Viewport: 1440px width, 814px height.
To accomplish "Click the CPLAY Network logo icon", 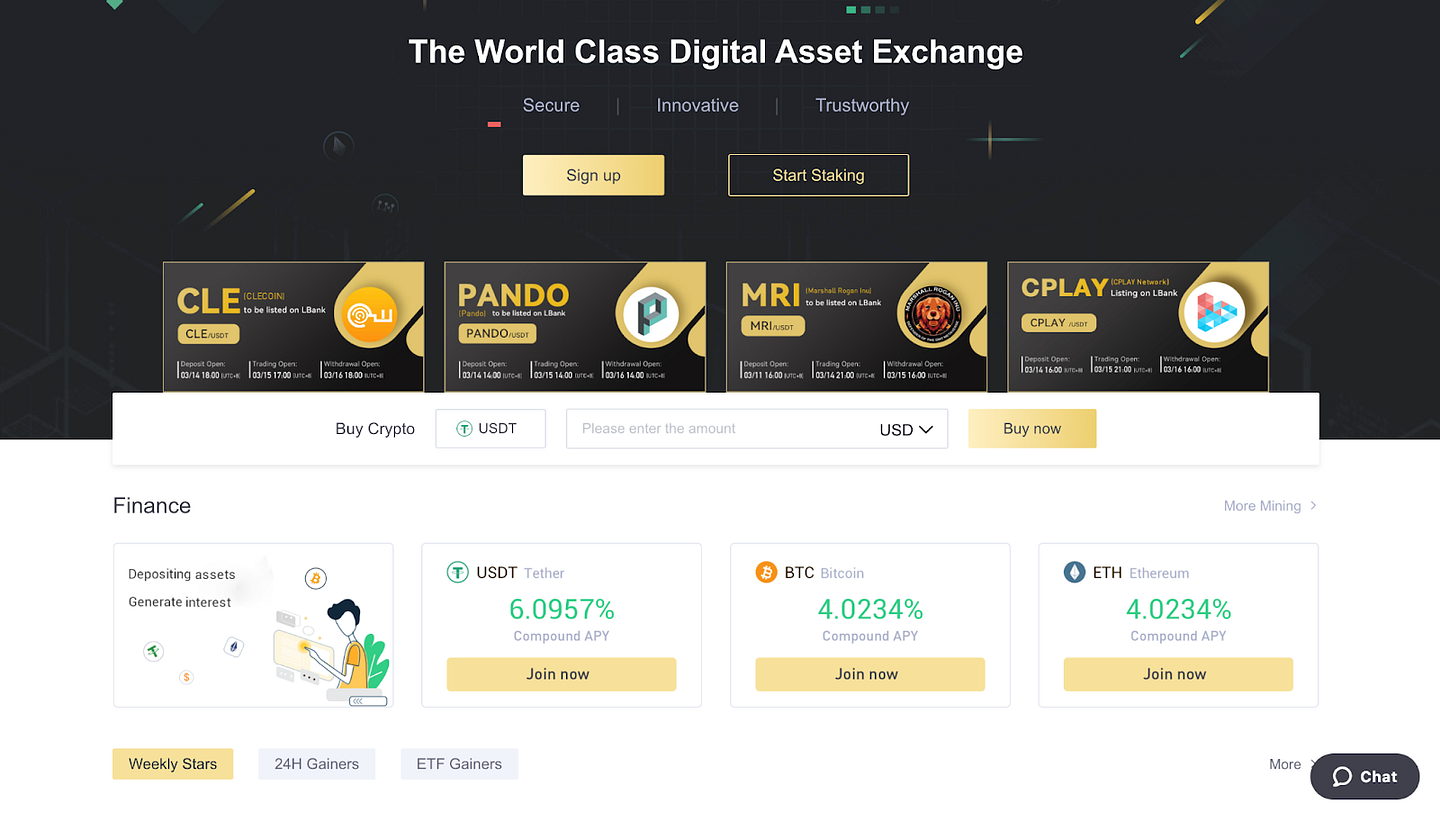I will tap(1214, 314).
